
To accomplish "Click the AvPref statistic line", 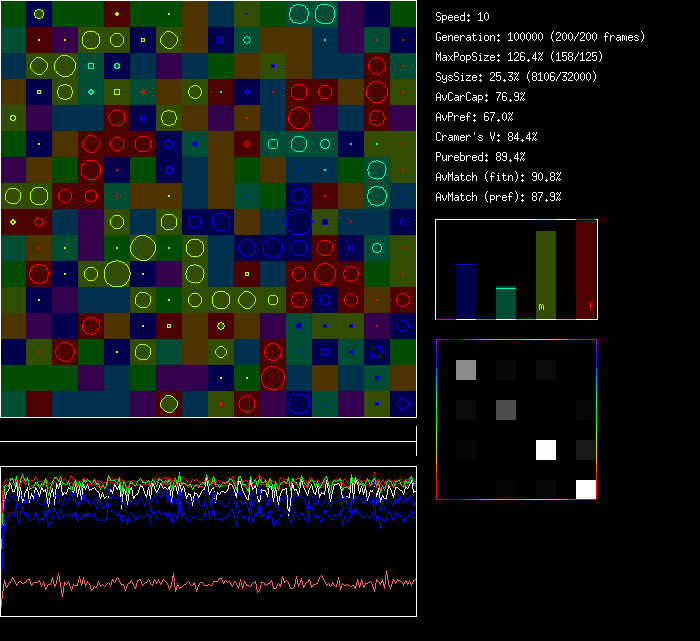I will tap(475, 117).
